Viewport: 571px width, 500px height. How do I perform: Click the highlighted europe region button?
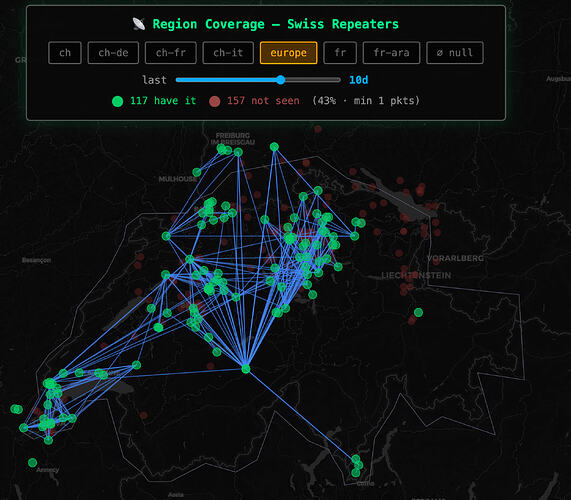tap(288, 53)
